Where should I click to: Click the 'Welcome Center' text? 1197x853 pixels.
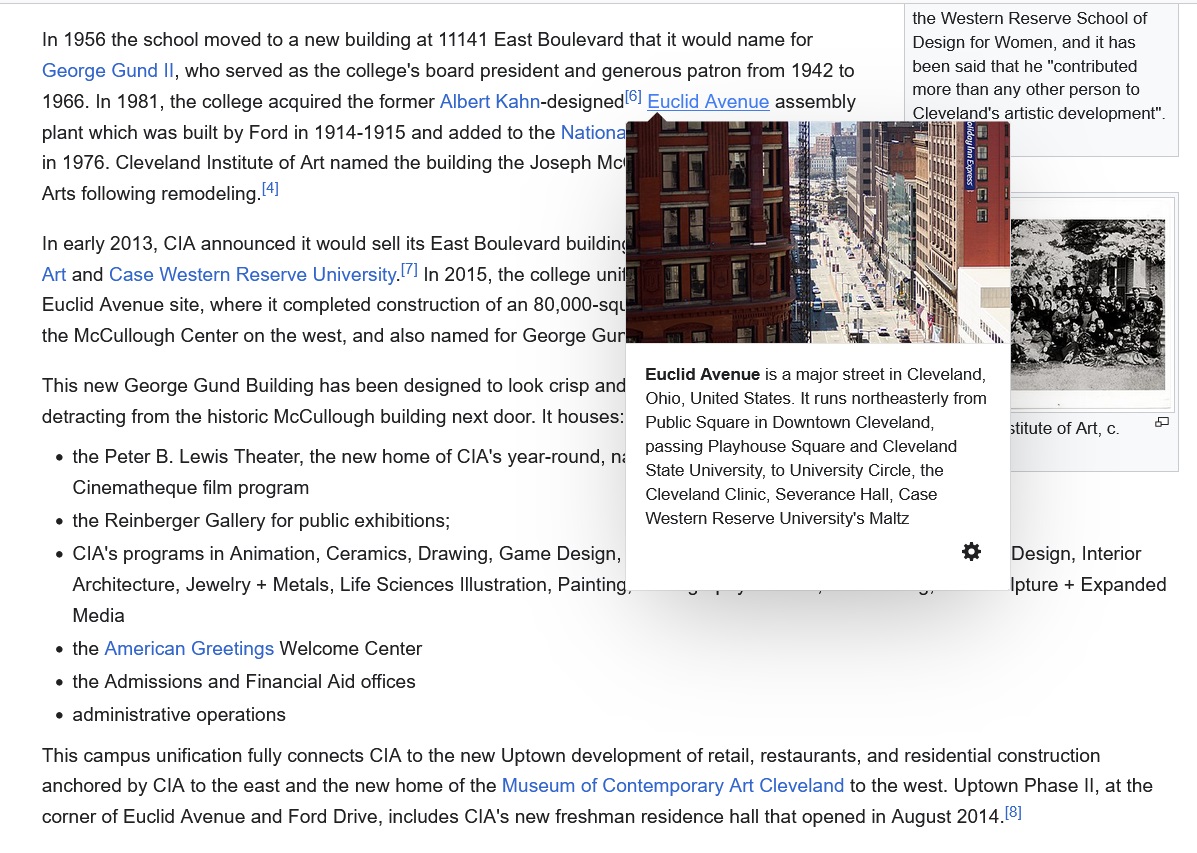350,648
